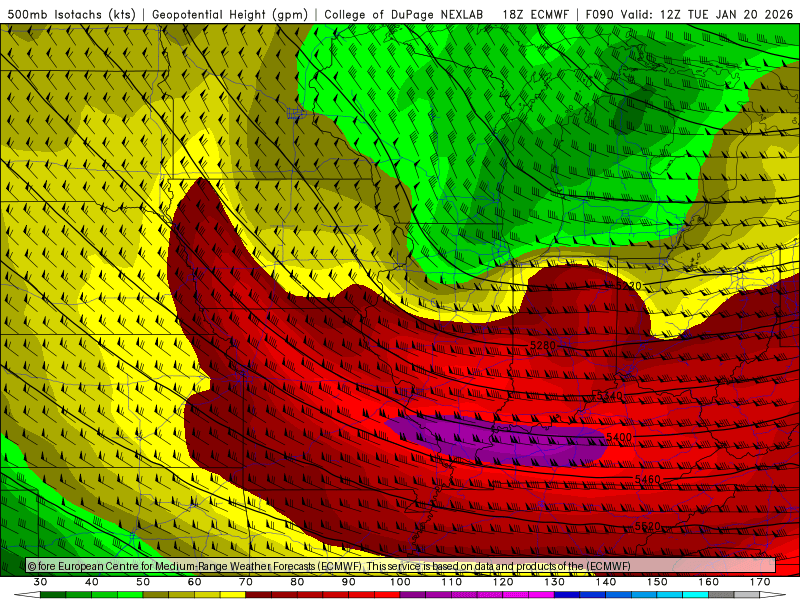Click the 90 label on the color scale

click(349, 582)
